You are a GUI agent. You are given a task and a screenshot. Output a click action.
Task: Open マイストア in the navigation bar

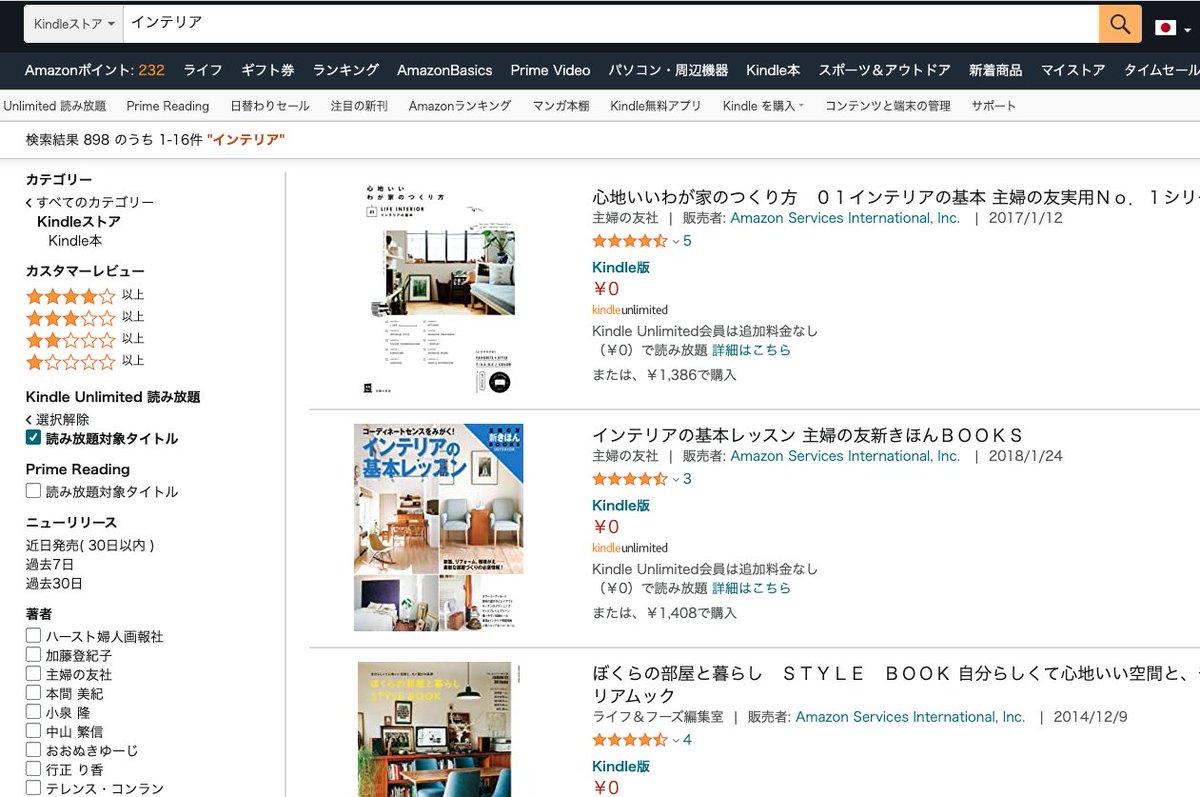pyautogui.click(x=1073, y=70)
